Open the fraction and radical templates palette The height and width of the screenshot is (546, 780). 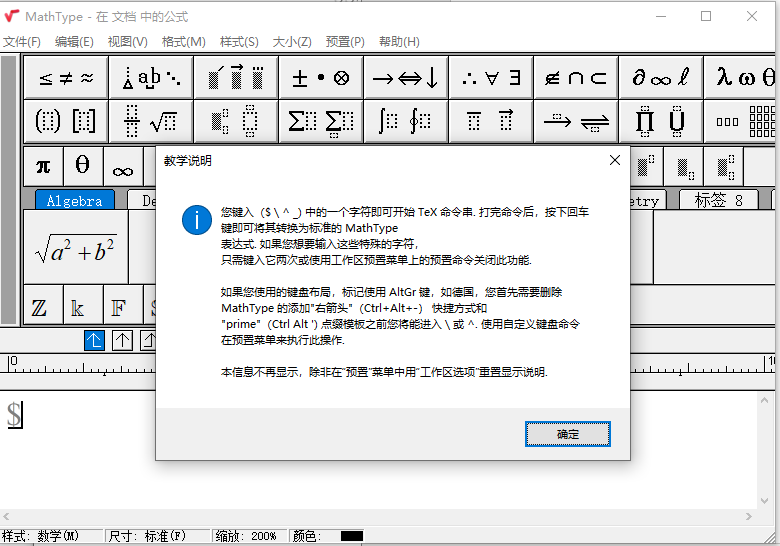tap(151, 121)
